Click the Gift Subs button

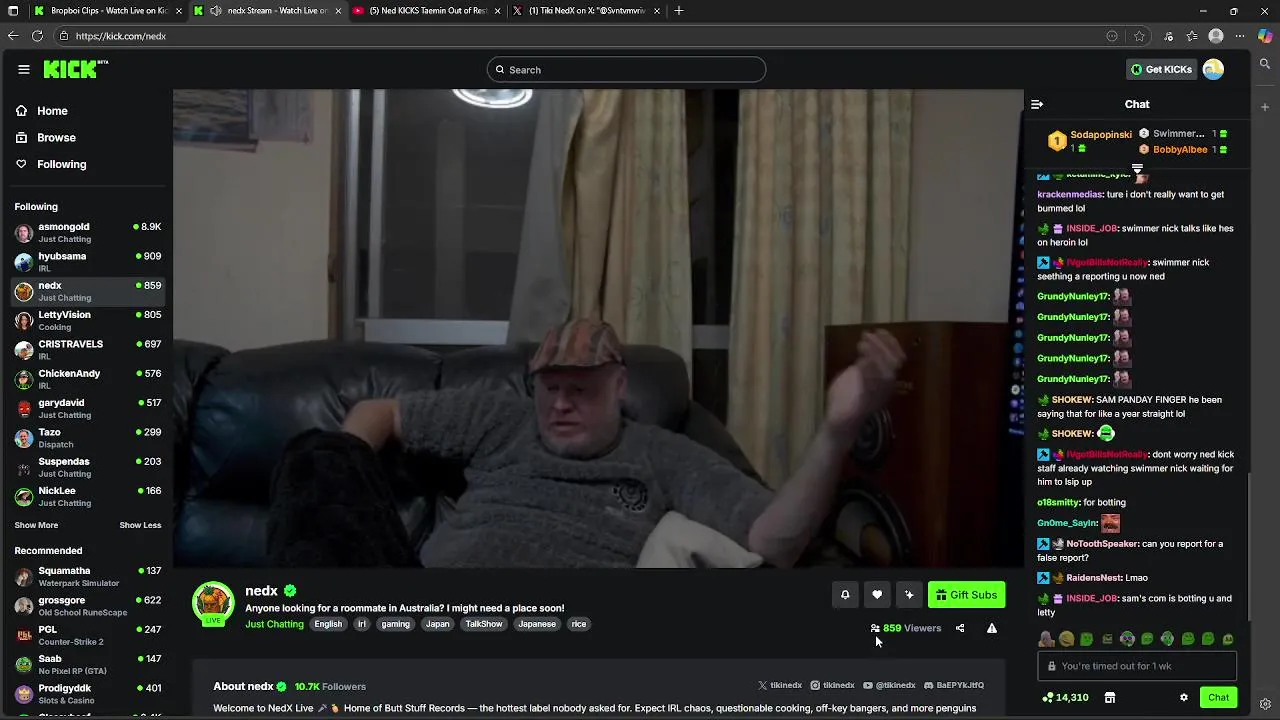(x=966, y=595)
